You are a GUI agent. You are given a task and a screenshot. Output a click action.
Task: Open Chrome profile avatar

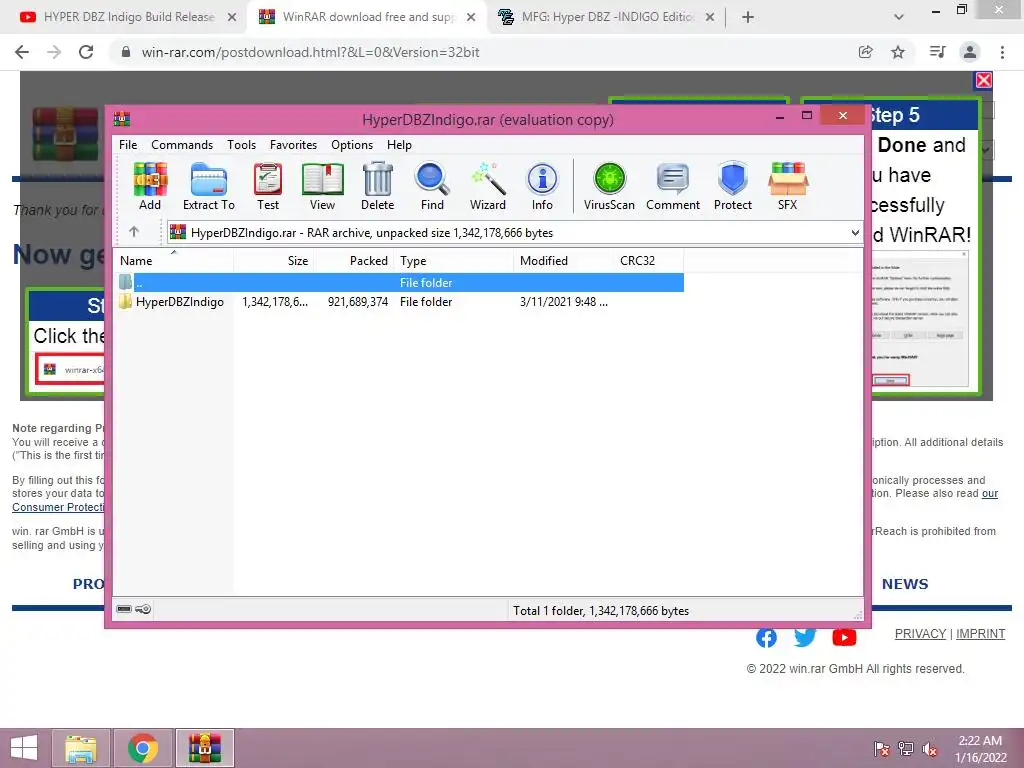[x=970, y=52]
